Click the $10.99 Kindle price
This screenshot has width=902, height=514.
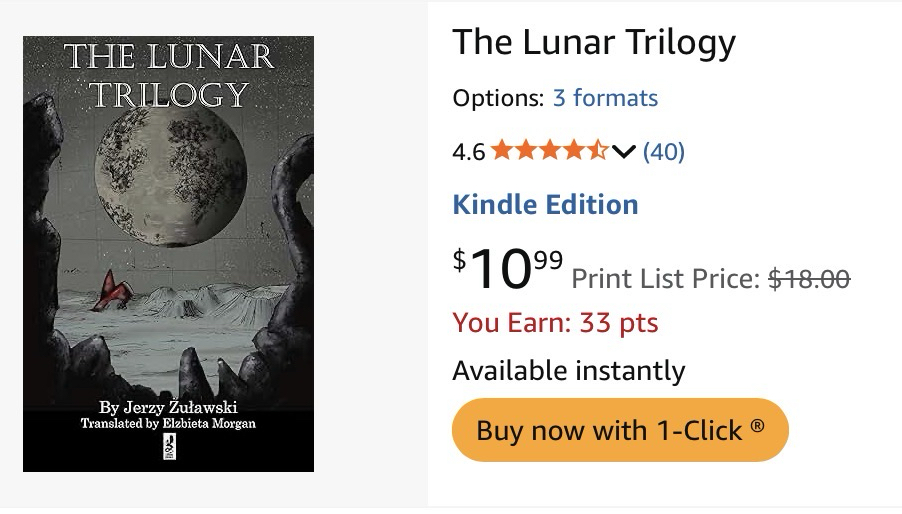tap(508, 267)
